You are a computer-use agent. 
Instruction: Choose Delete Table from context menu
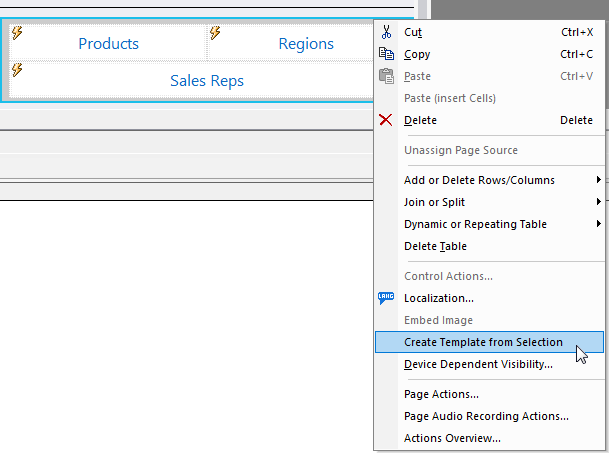click(x=435, y=246)
